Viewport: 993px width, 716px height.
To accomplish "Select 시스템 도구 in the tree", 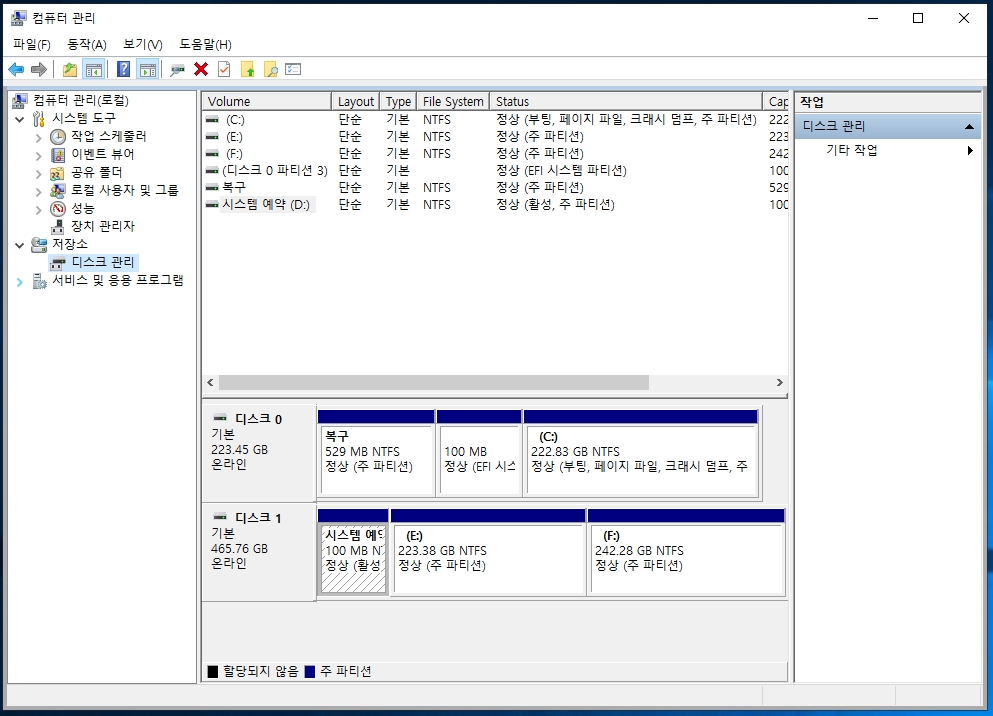I will (x=84, y=118).
